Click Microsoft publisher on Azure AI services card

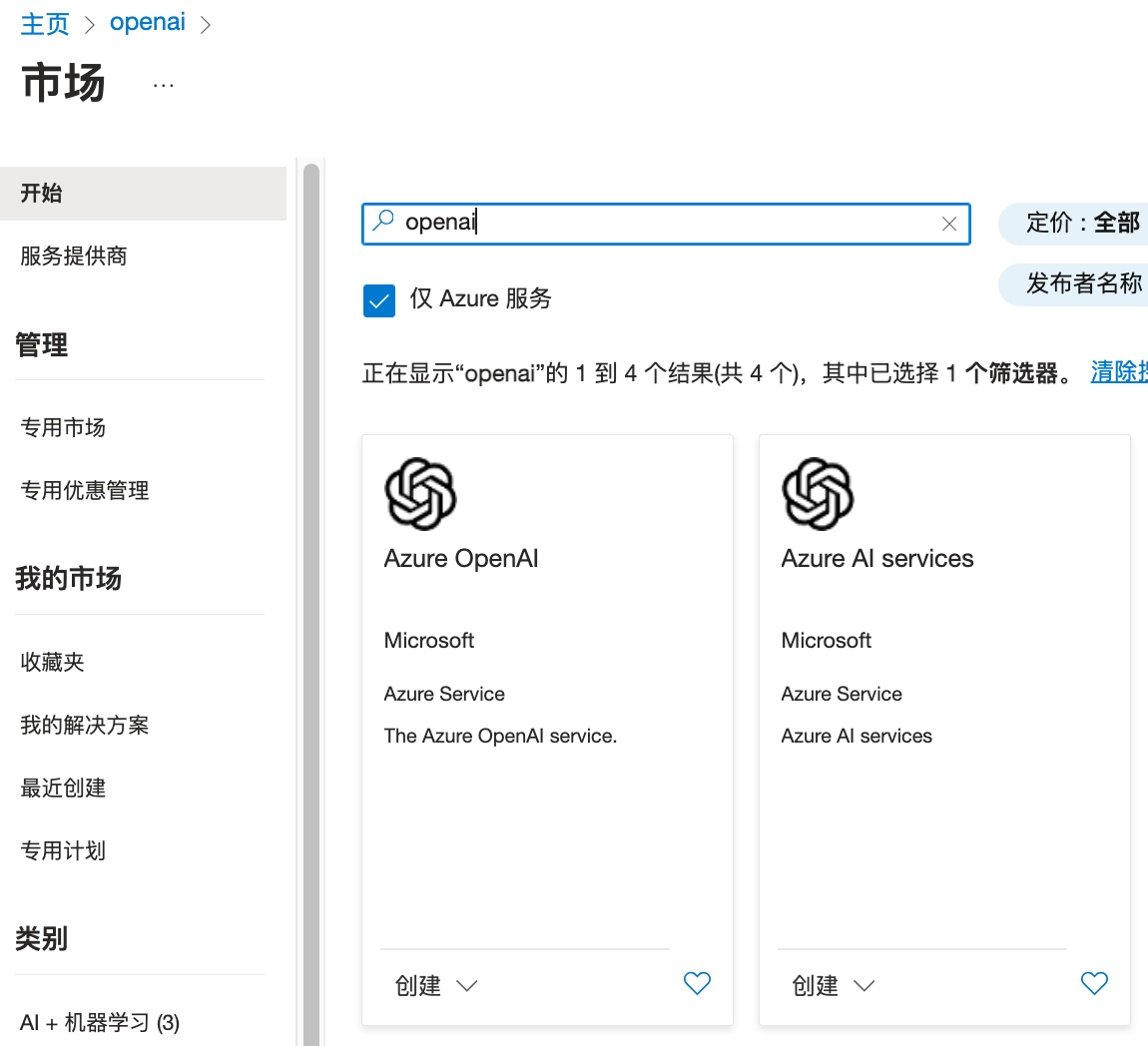(x=826, y=641)
